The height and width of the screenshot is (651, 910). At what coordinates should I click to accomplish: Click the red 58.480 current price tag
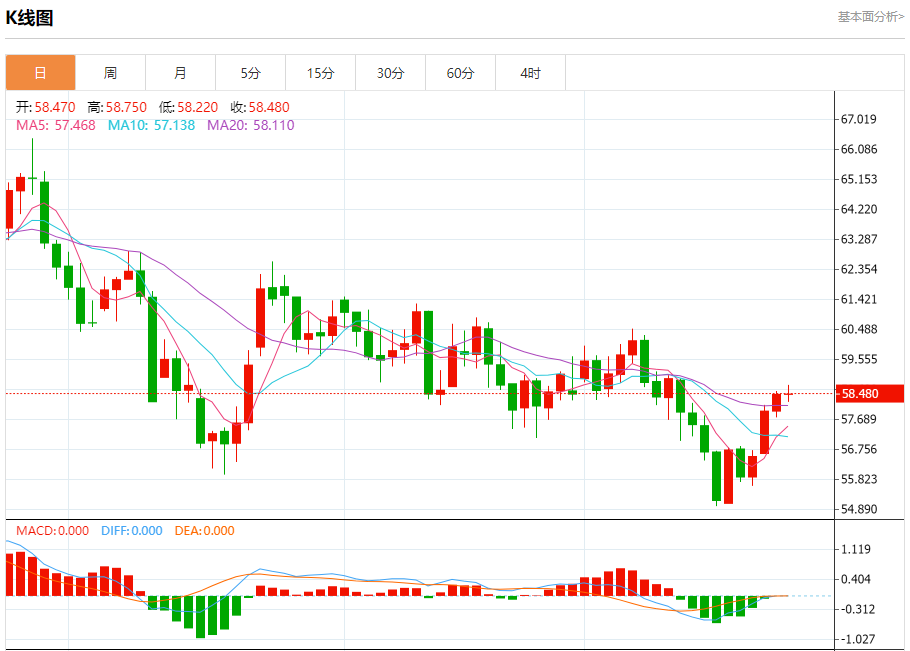869,393
